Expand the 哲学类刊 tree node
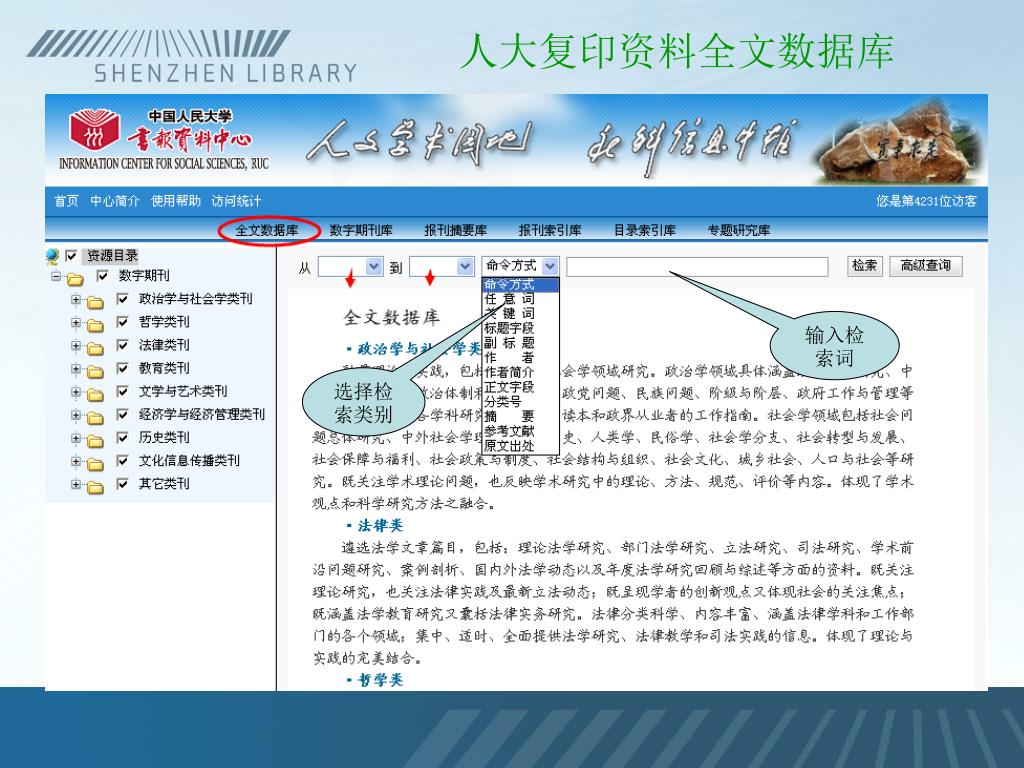The height and width of the screenshot is (768, 1024). pos(76,323)
